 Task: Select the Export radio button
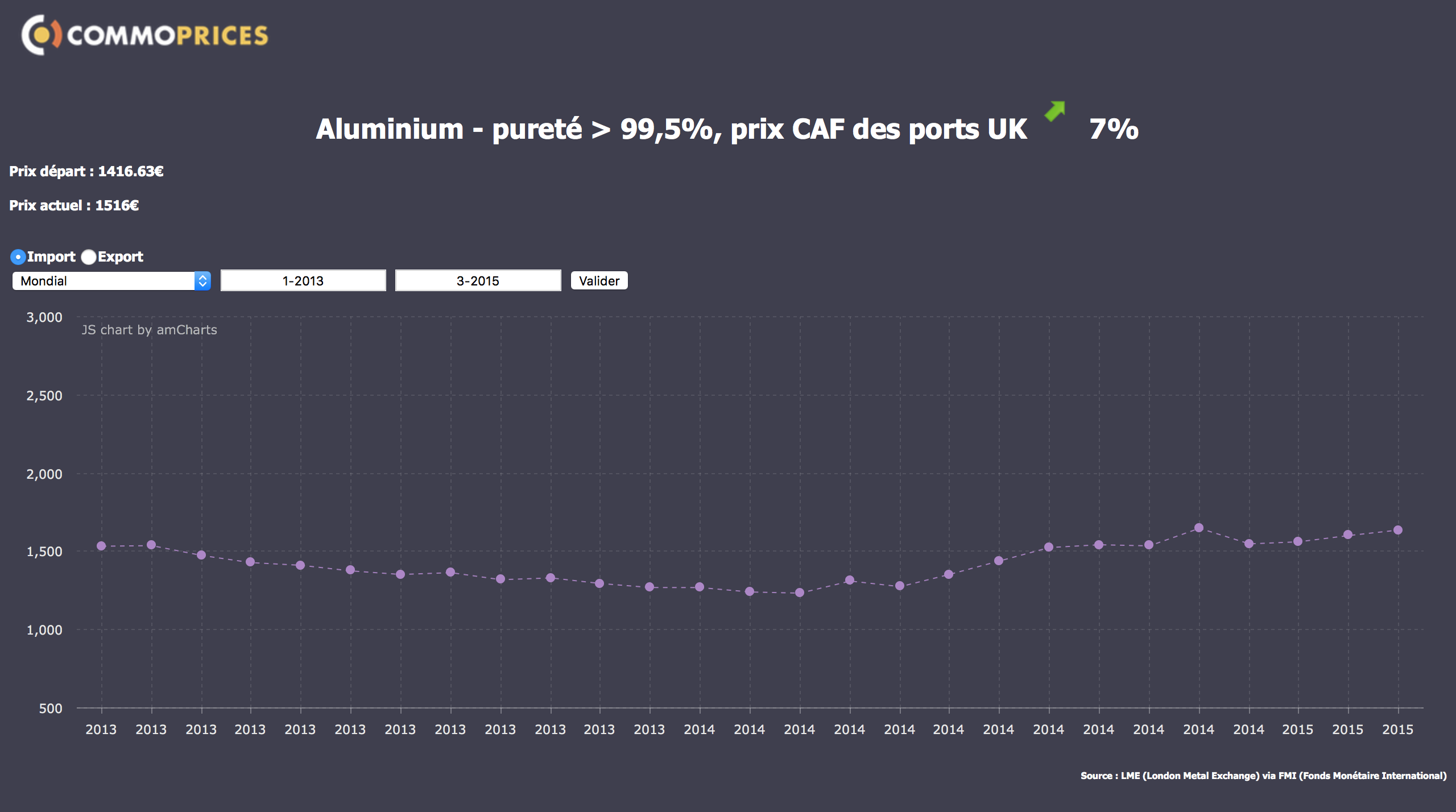pyautogui.click(x=89, y=257)
